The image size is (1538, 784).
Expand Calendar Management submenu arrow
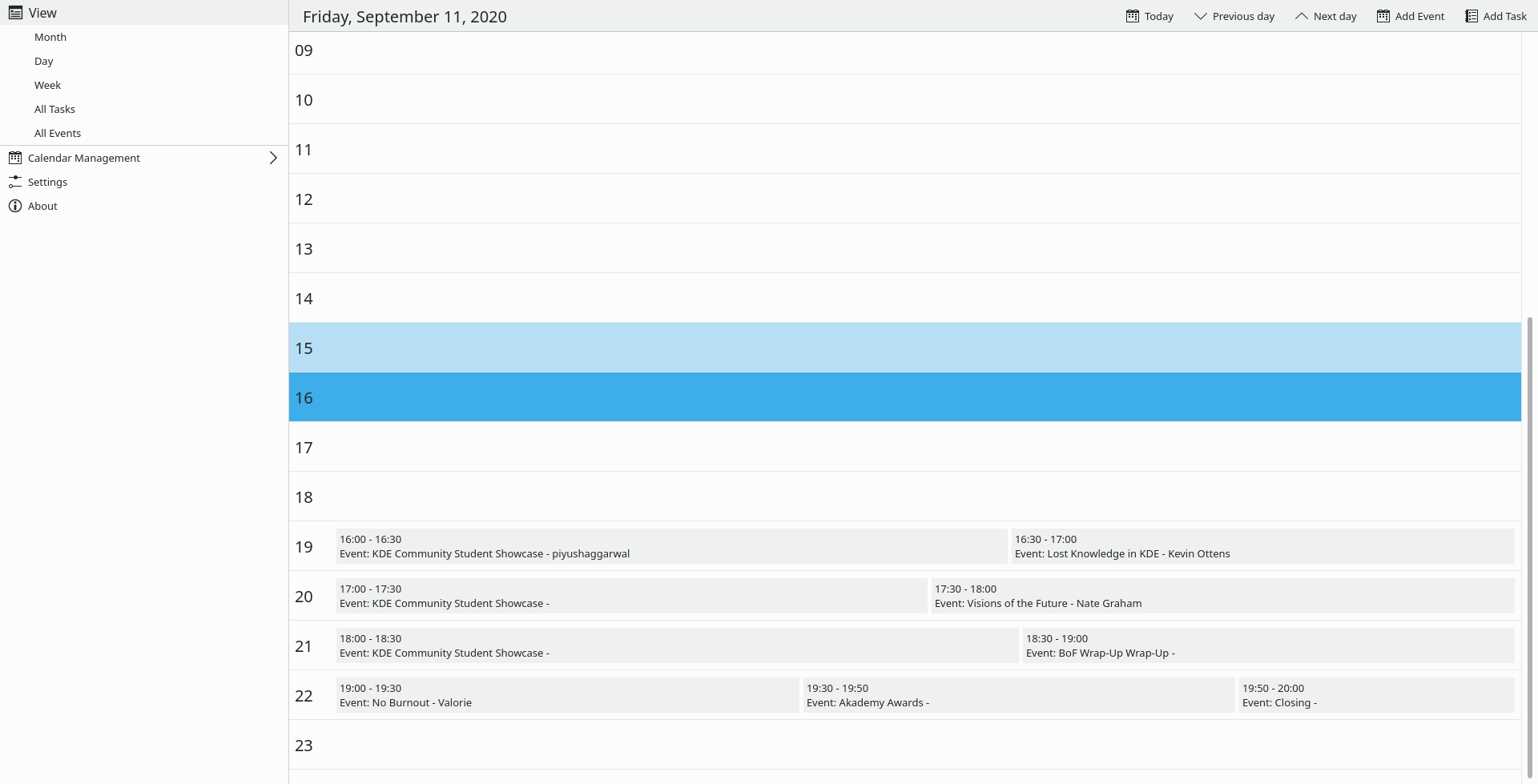tap(273, 158)
